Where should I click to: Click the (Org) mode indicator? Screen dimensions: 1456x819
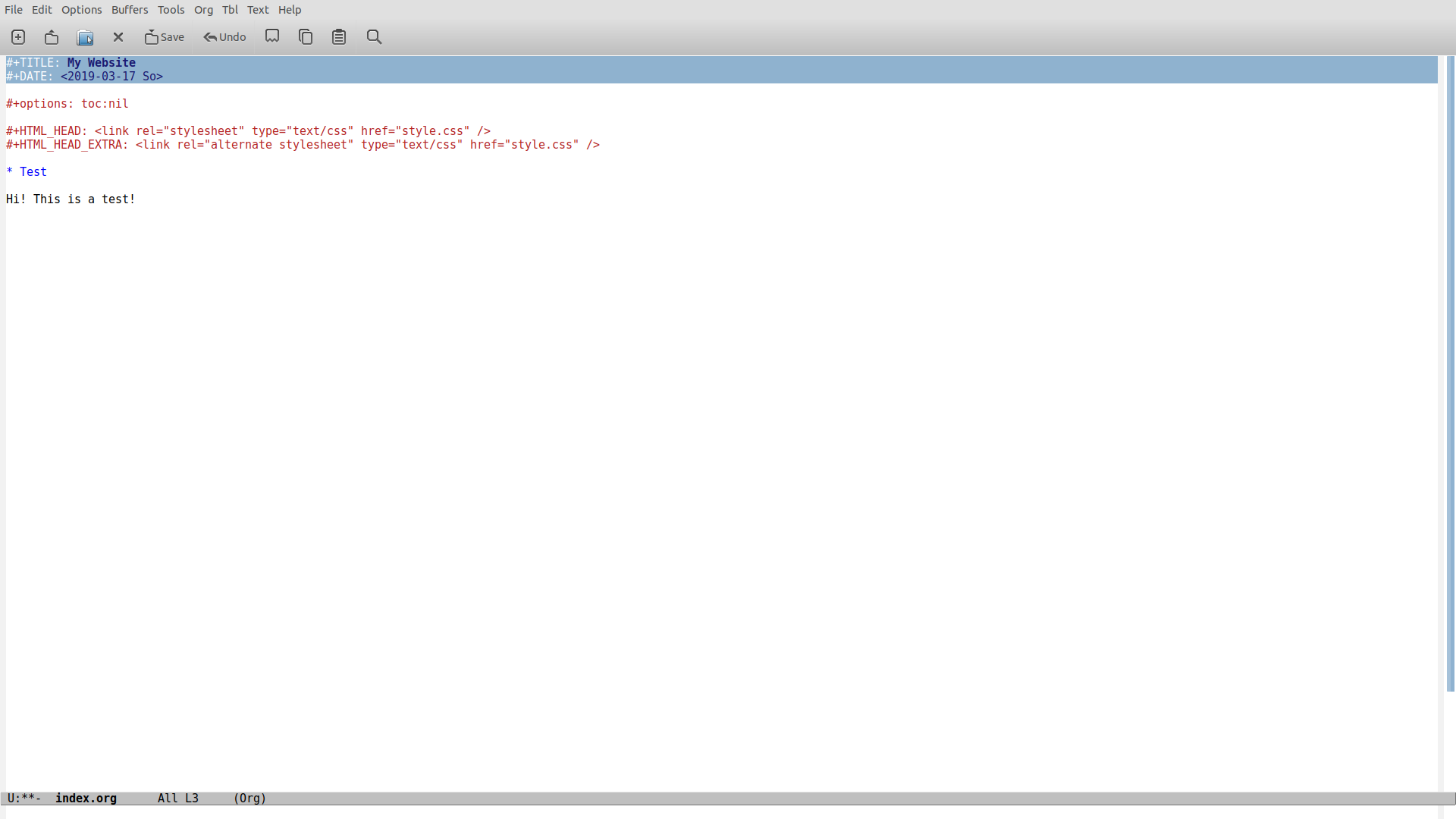pyautogui.click(x=249, y=799)
